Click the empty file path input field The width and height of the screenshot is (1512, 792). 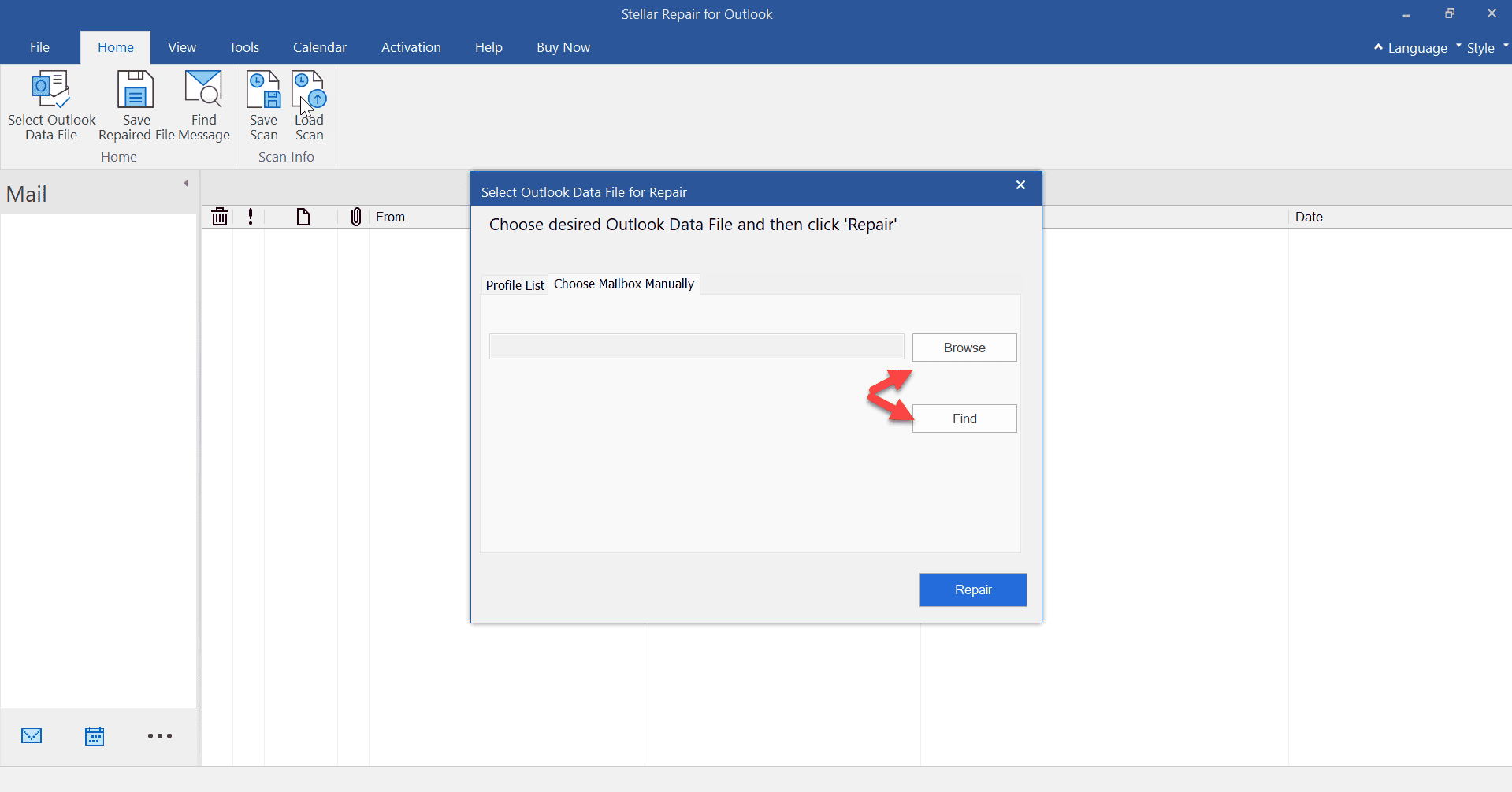click(696, 346)
